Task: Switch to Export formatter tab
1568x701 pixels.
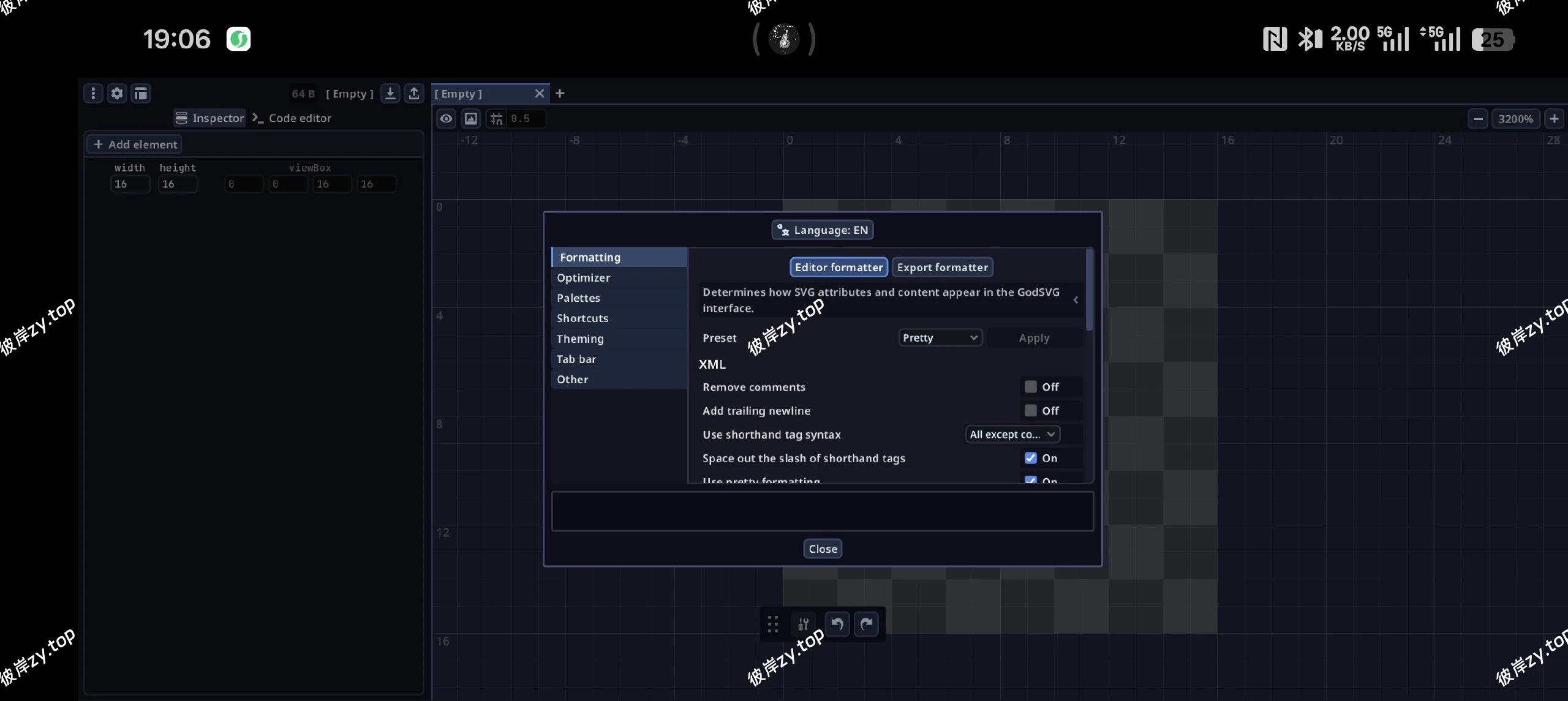Action: tap(942, 268)
